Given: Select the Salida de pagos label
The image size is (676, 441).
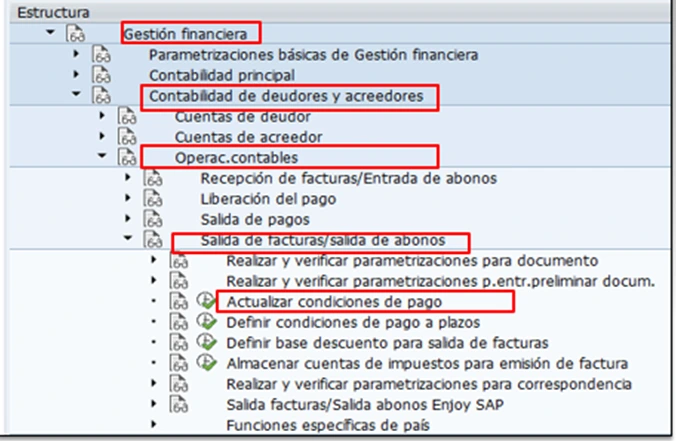Looking at the screenshot, I should pyautogui.click(x=255, y=220).
